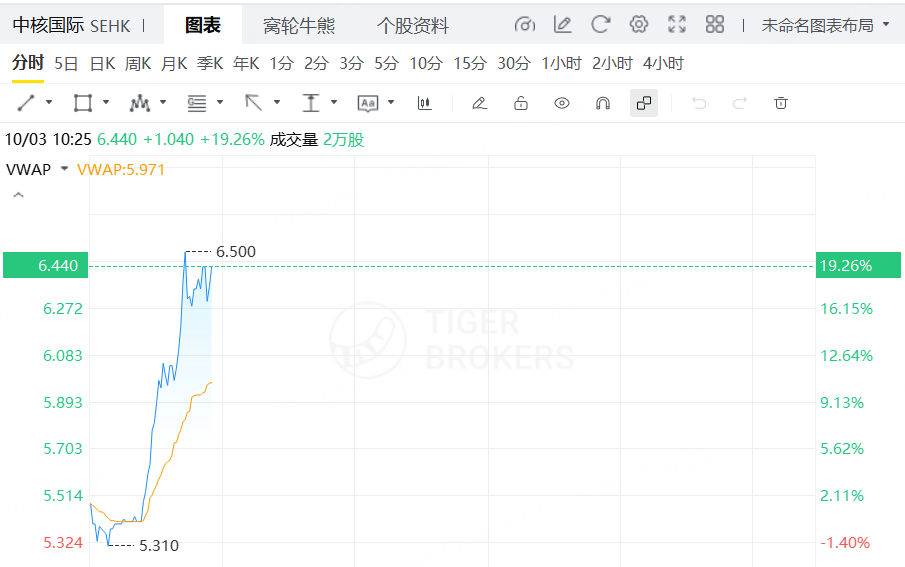Image resolution: width=905 pixels, height=567 pixels.
Task: Select the 月K timeframe
Action: [x=174, y=63]
